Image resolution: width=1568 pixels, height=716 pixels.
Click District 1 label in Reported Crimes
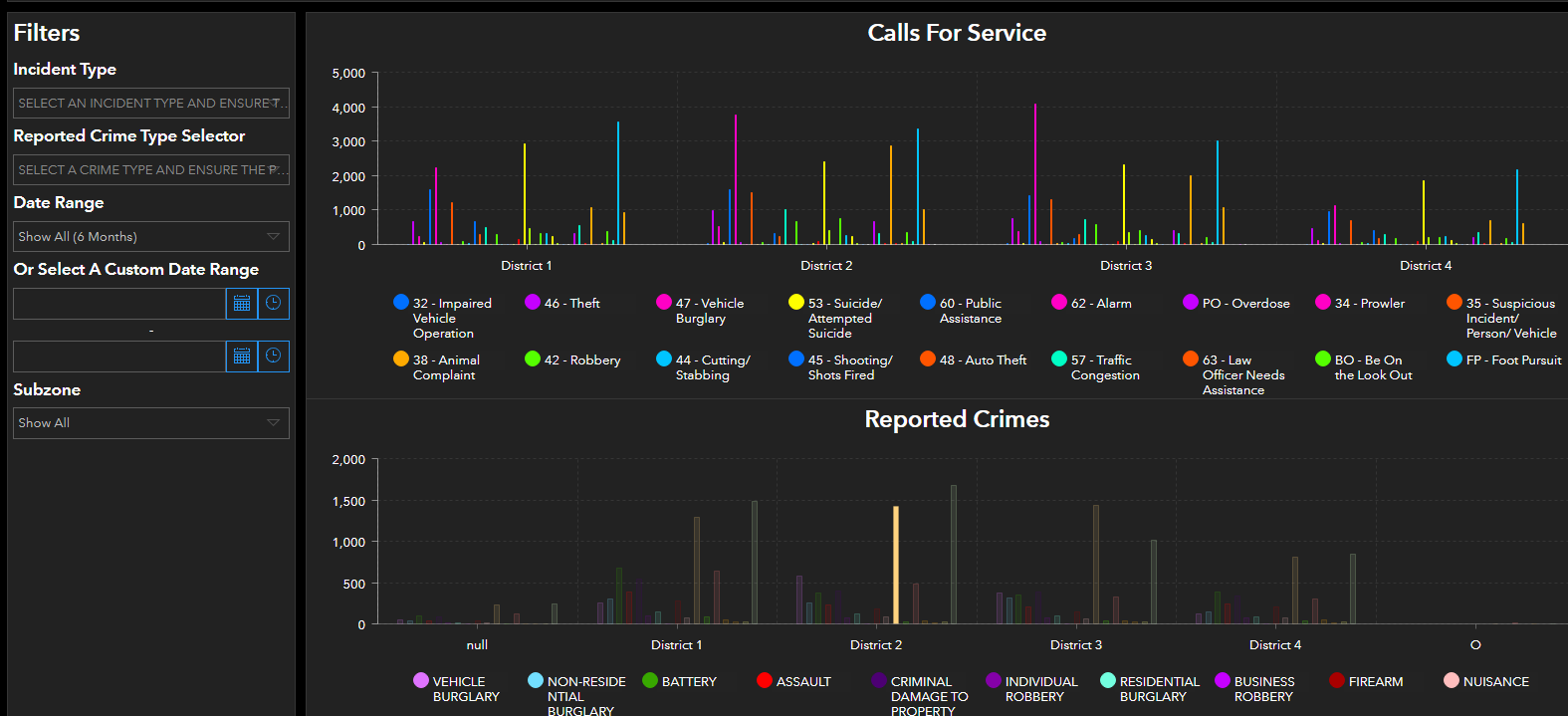point(676,644)
